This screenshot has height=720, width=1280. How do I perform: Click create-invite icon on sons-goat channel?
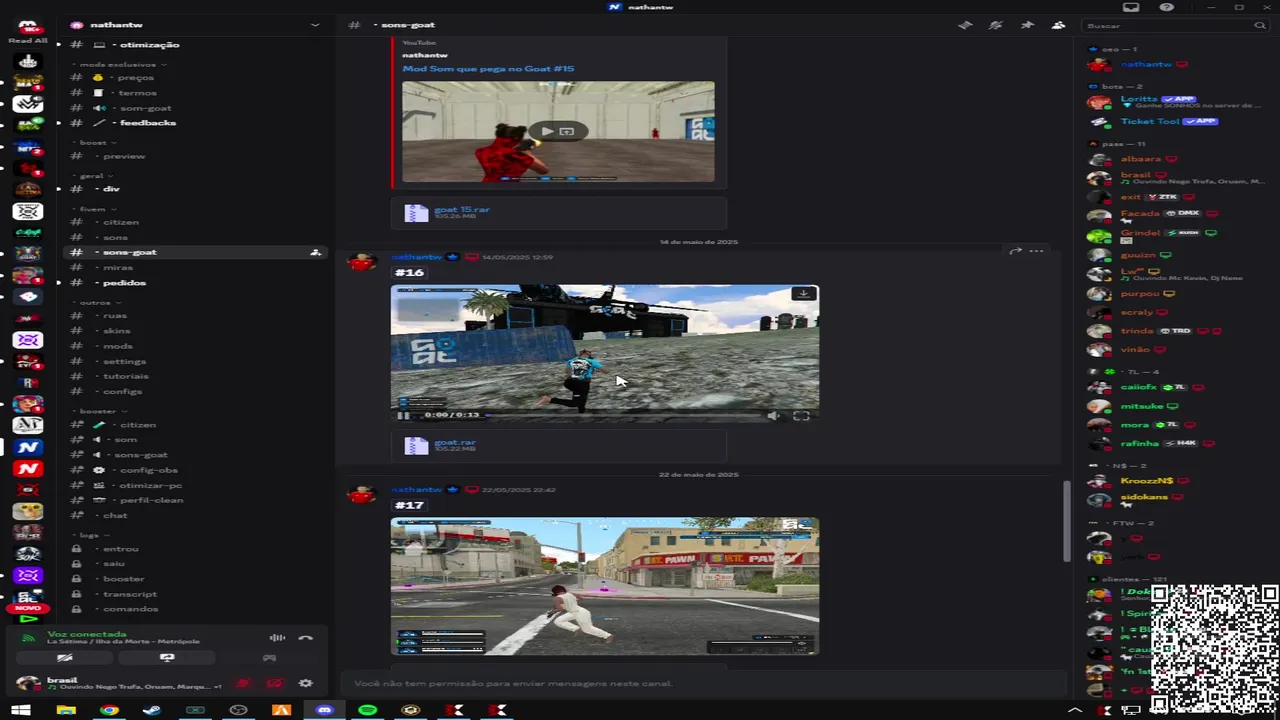click(x=315, y=252)
